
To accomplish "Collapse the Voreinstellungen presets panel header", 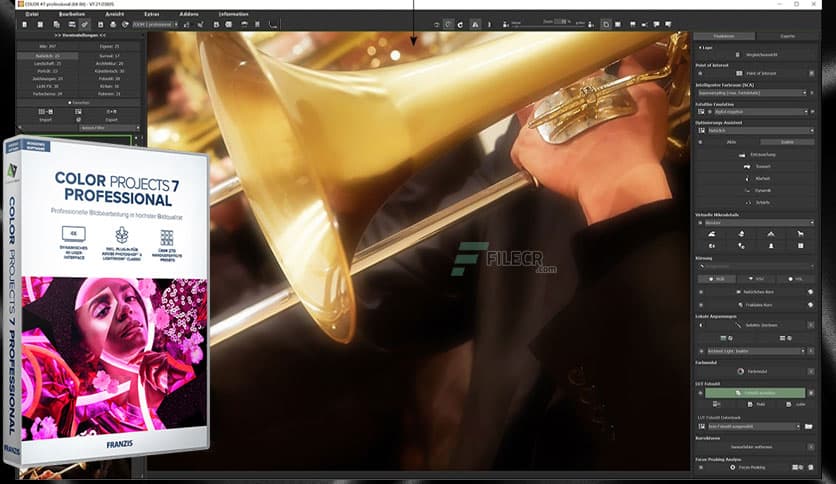I will 80,35.
